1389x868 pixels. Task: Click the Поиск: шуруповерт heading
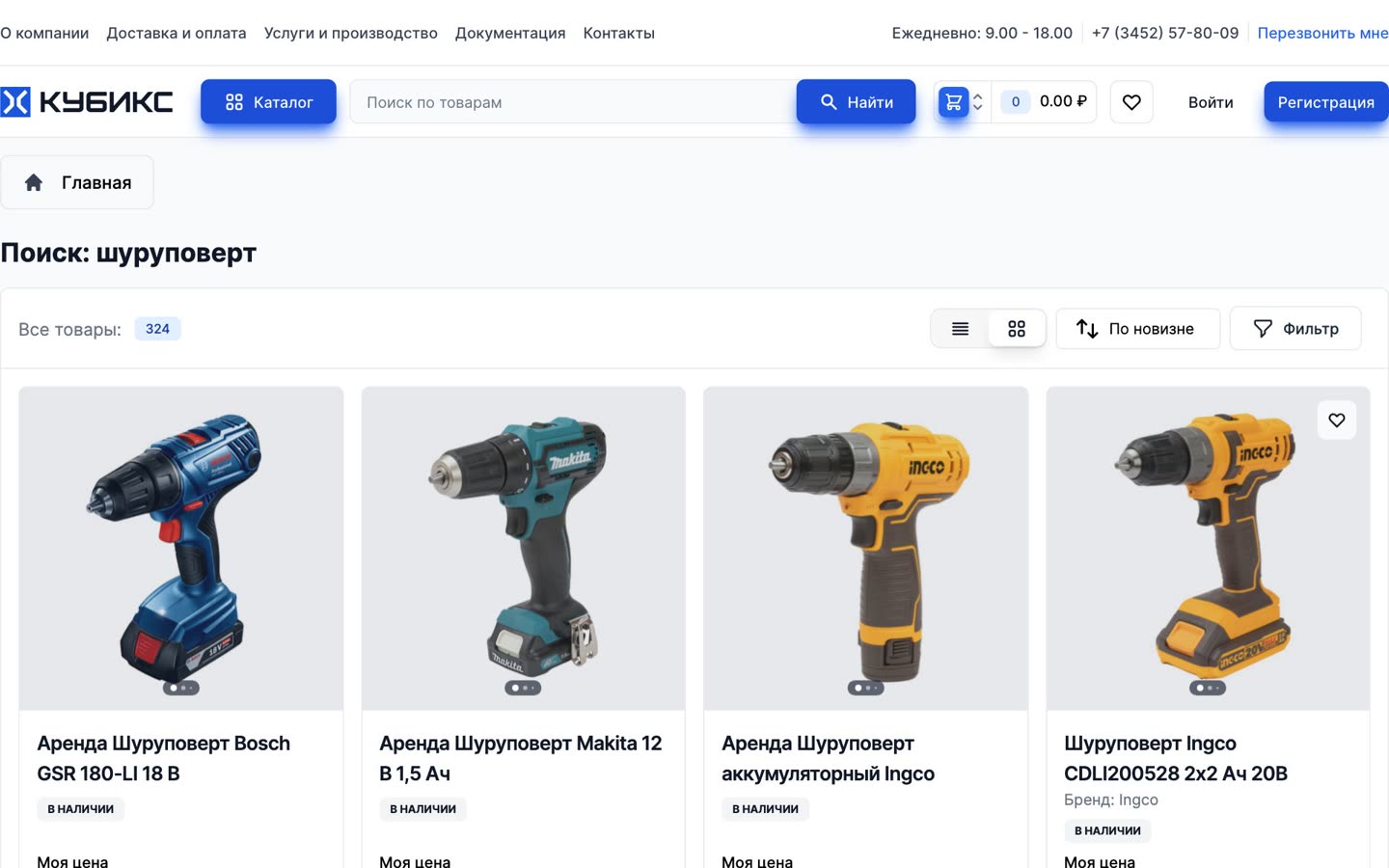click(x=128, y=253)
